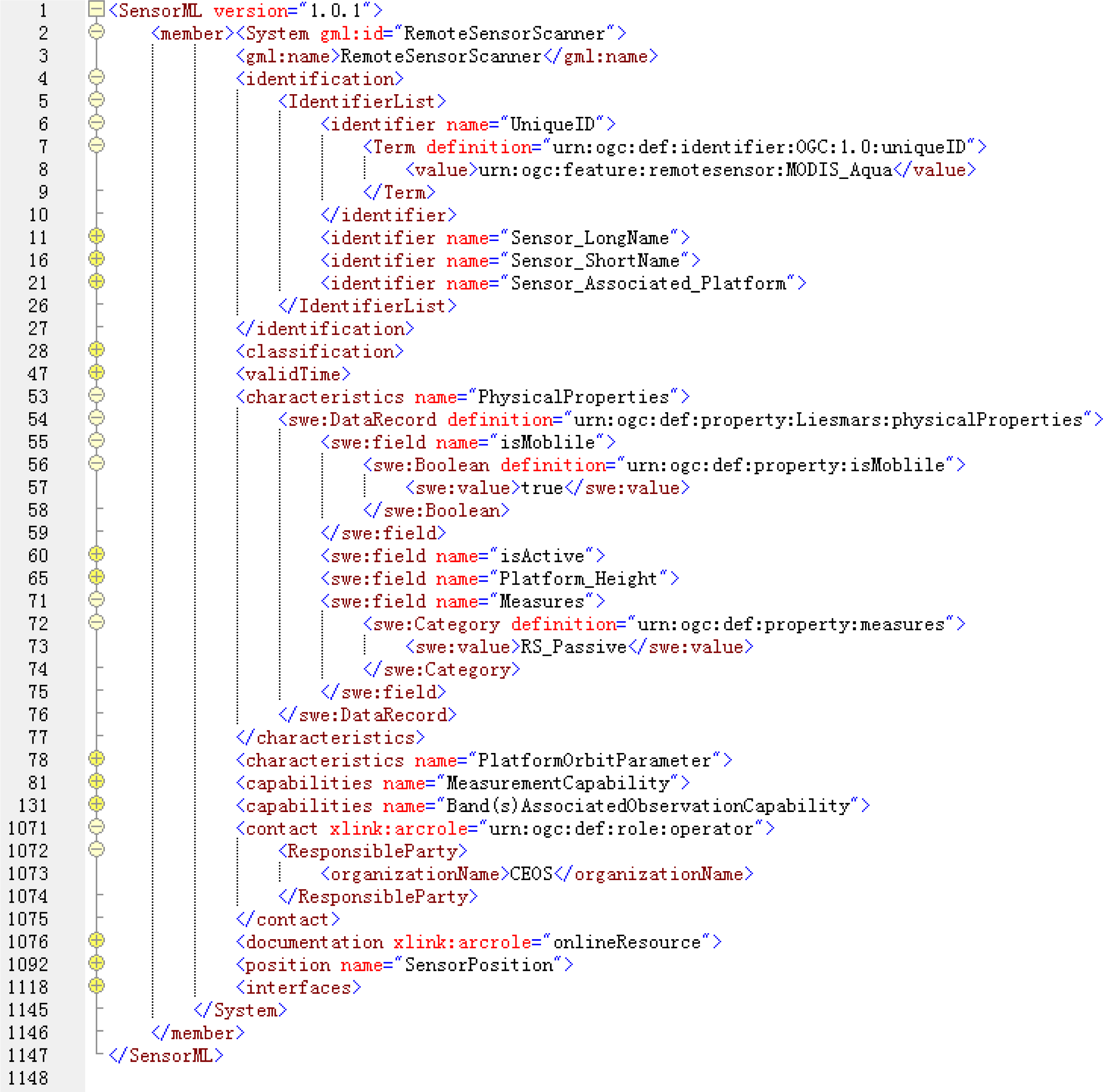Screen dimensions: 1103x1092
Task: Expand the isActive swe:field node
Action: click(x=96, y=554)
